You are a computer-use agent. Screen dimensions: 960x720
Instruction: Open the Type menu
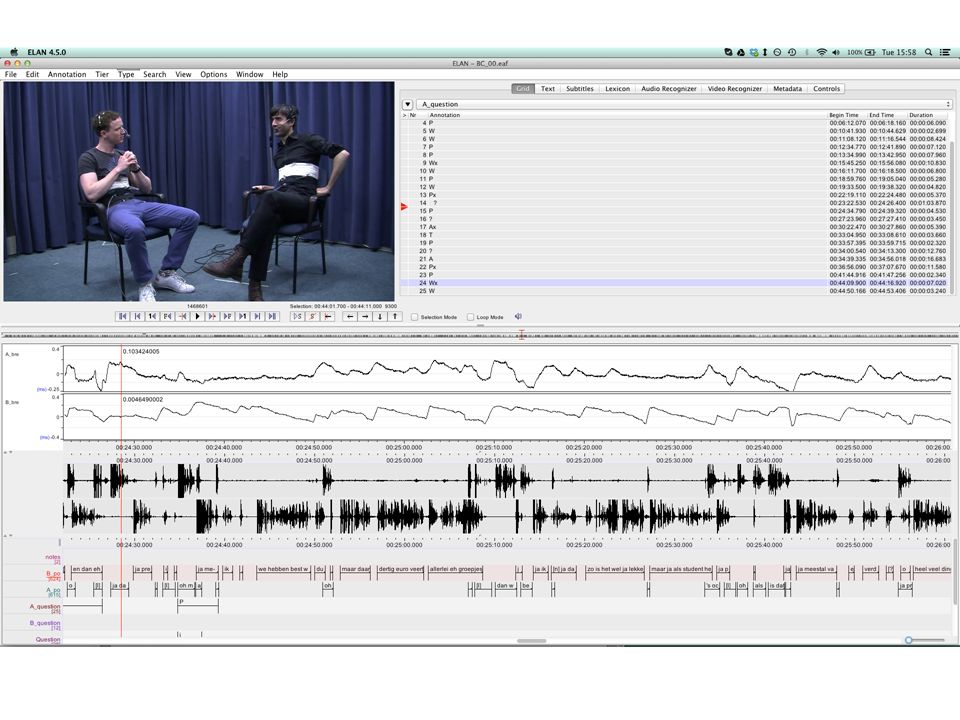coord(126,74)
